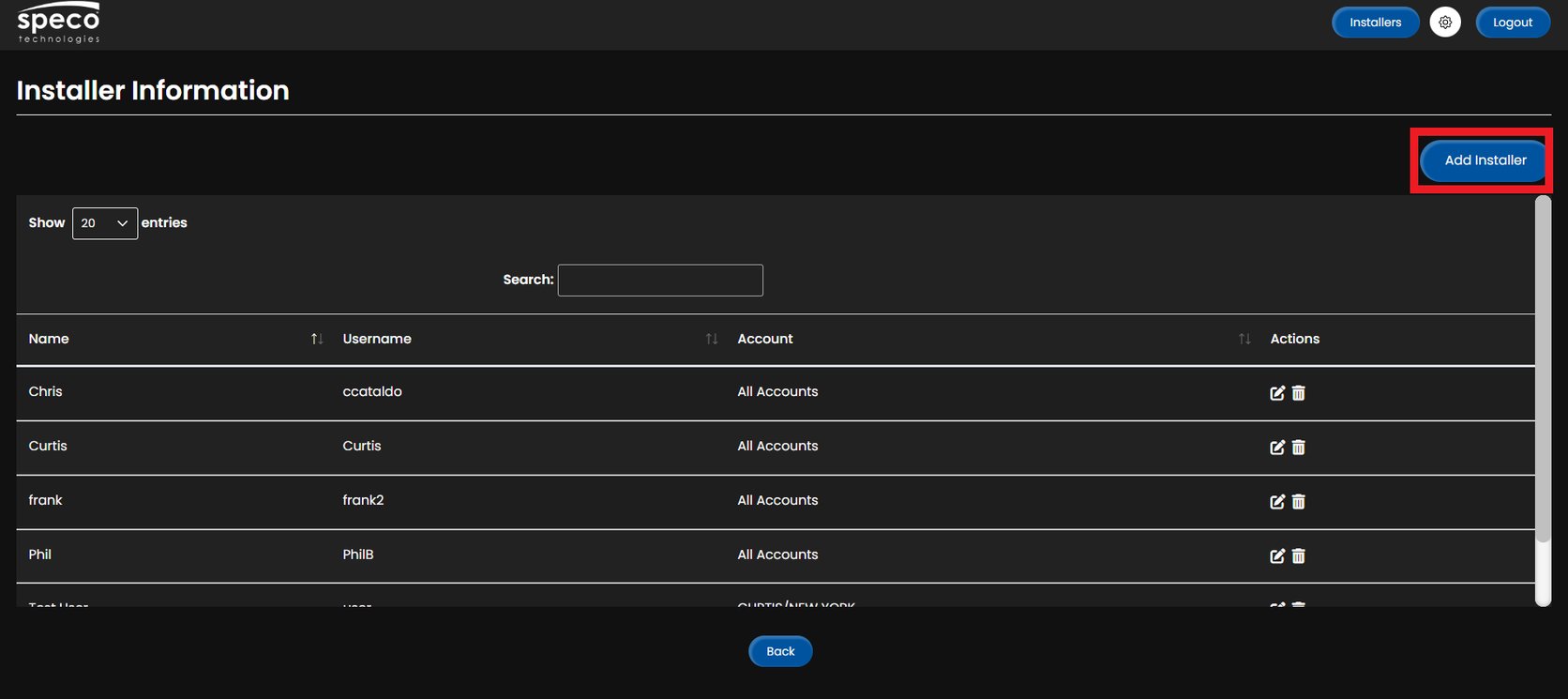Screen dimensions: 1568x699
Task: Click the Installer Information page heading
Action: pyautogui.click(x=153, y=90)
